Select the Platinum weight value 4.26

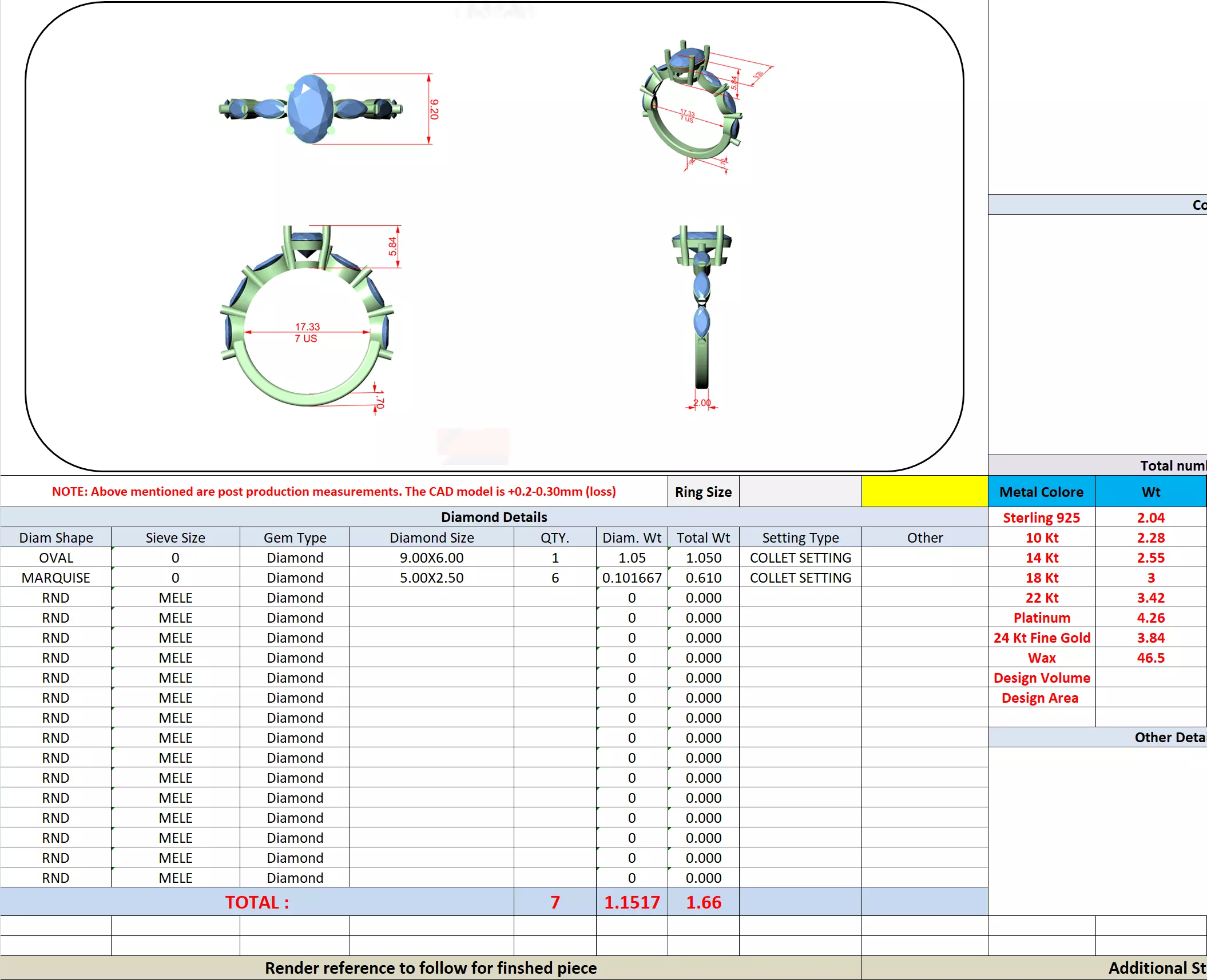[x=1150, y=618]
